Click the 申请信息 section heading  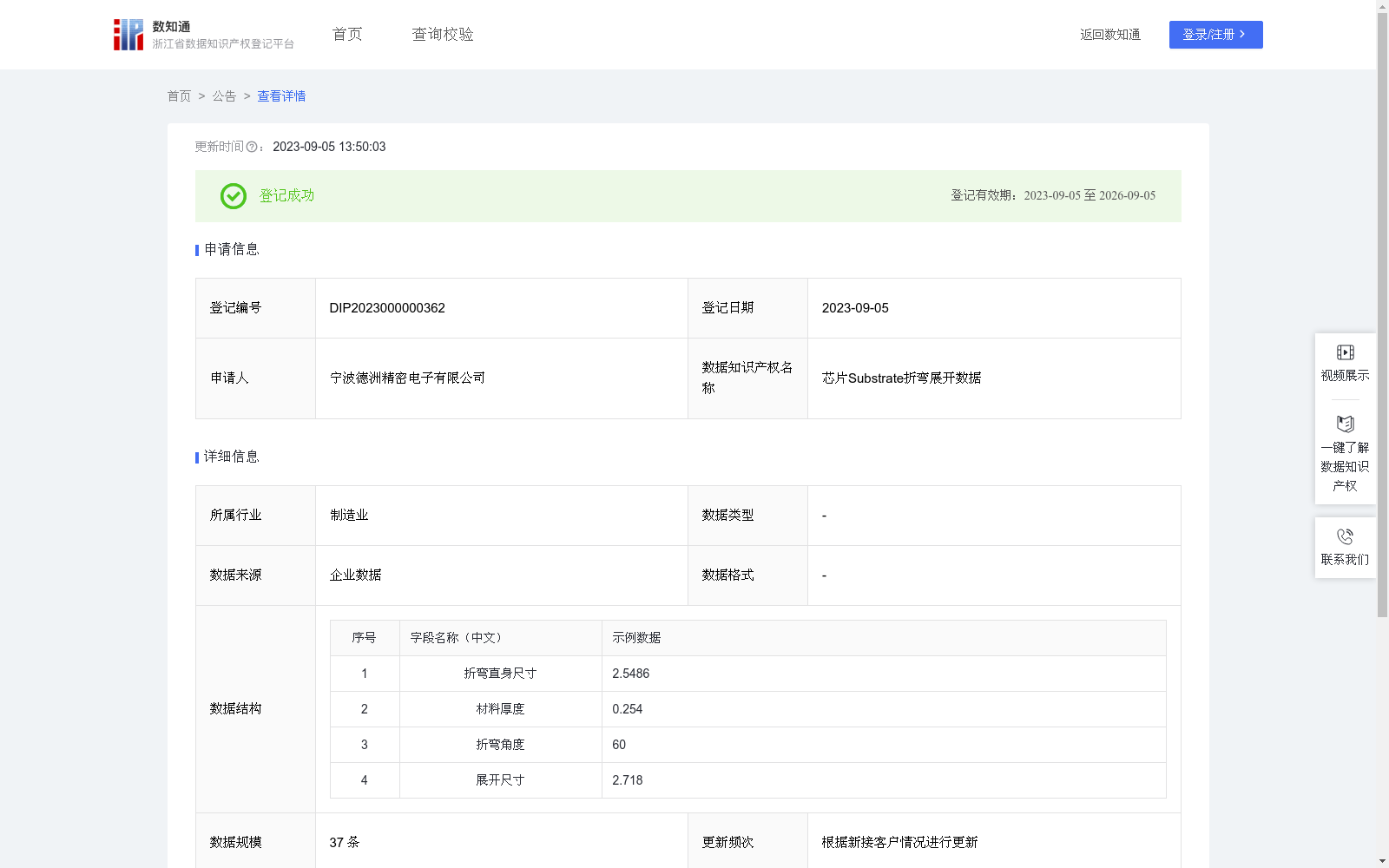[x=231, y=250]
